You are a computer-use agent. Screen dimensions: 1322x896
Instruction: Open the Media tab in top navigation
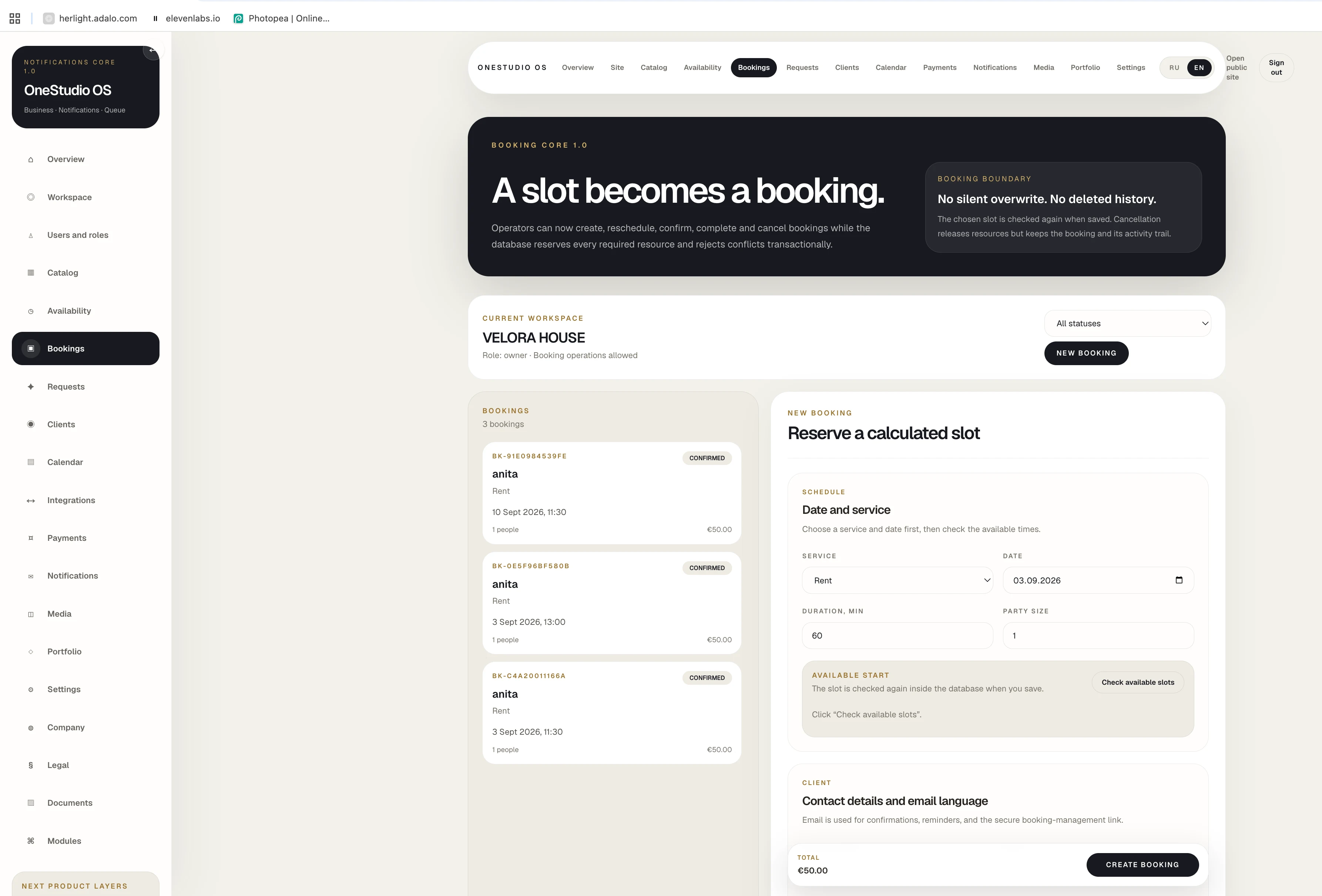[x=1043, y=68]
